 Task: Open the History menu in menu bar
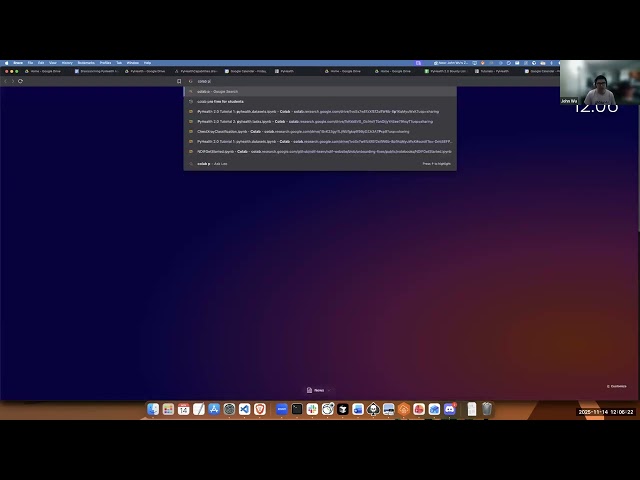click(x=67, y=62)
